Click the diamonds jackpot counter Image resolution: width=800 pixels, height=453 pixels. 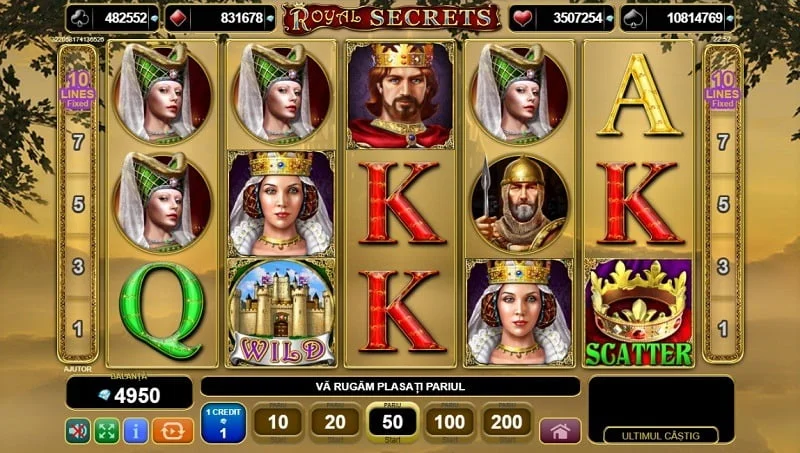tap(220, 18)
